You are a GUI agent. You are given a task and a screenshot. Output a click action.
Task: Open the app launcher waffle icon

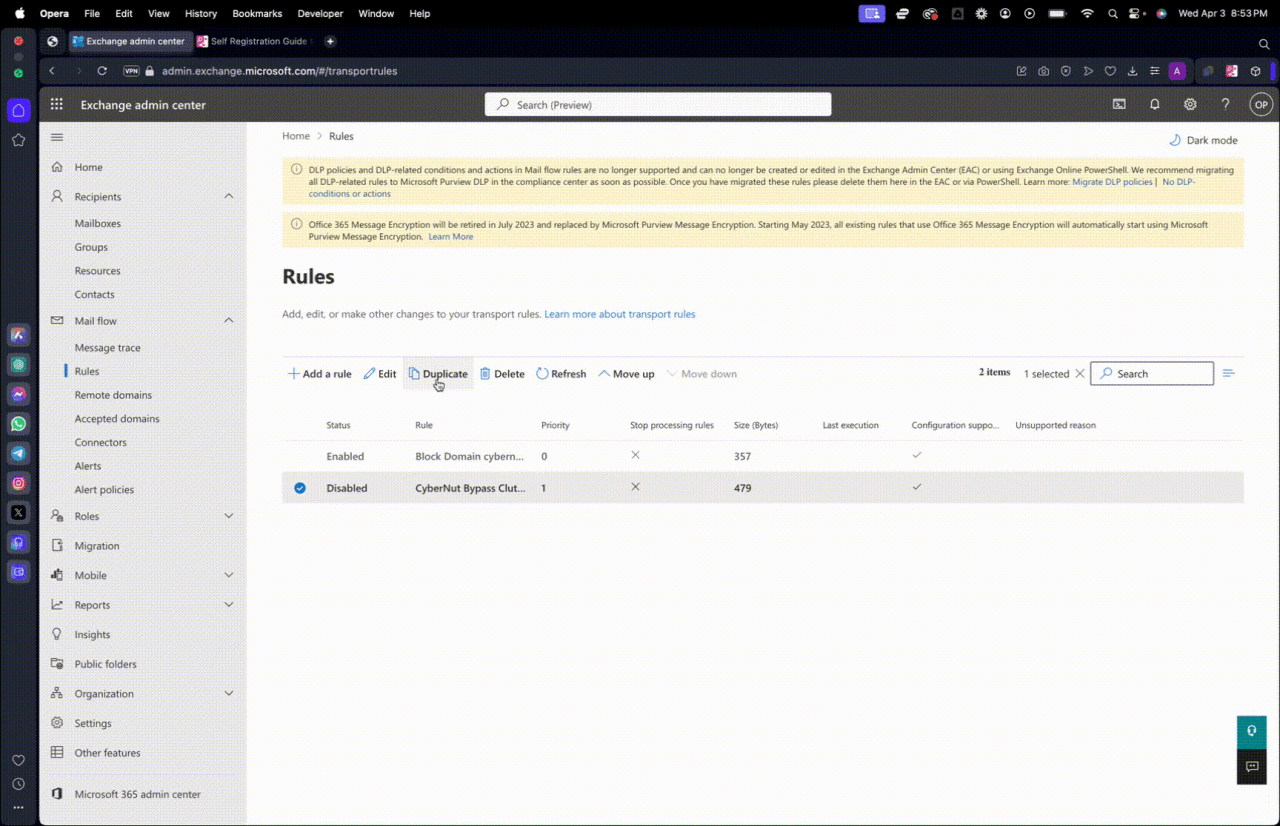tap(57, 105)
